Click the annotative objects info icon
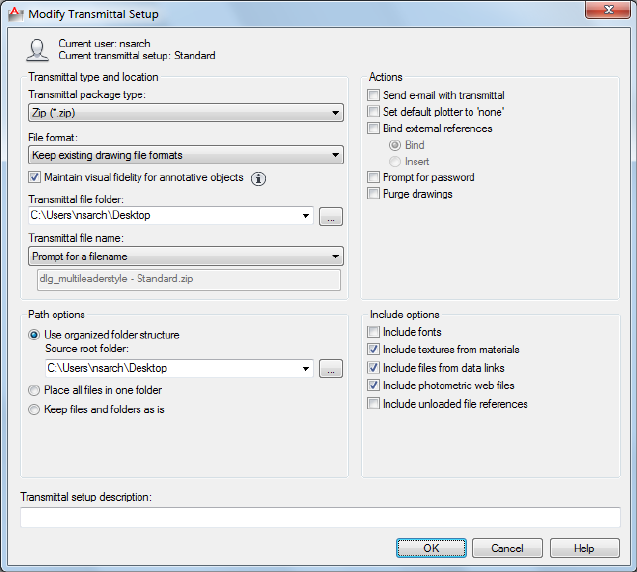637x572 pixels. 258,179
